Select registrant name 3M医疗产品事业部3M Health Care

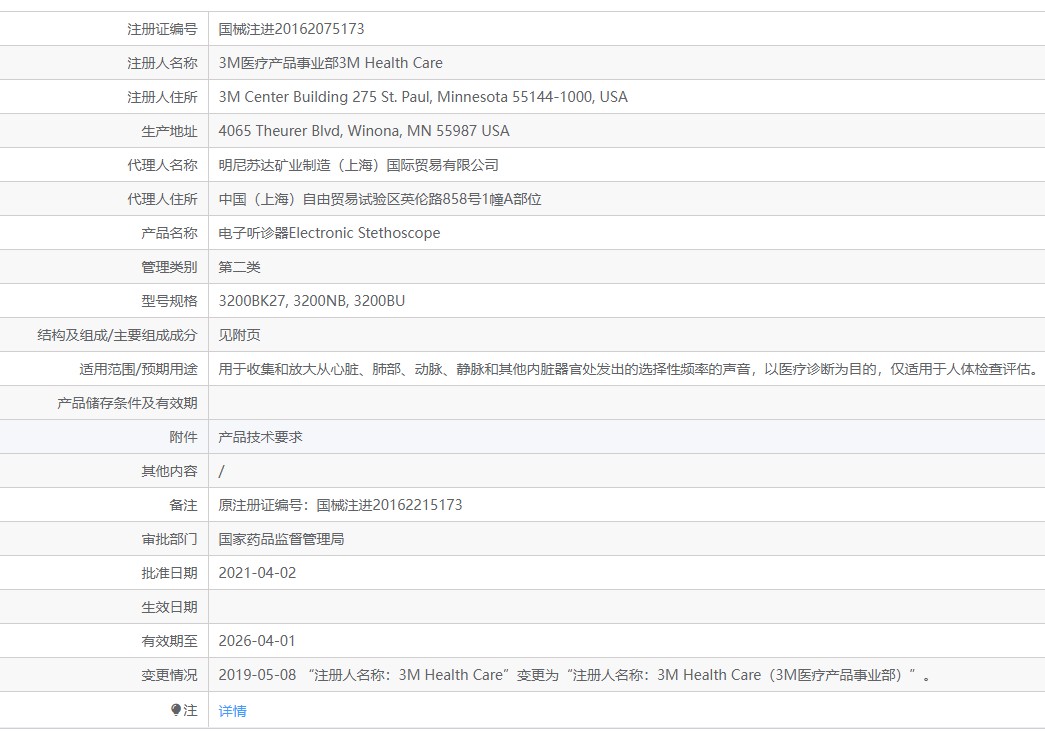(x=331, y=63)
